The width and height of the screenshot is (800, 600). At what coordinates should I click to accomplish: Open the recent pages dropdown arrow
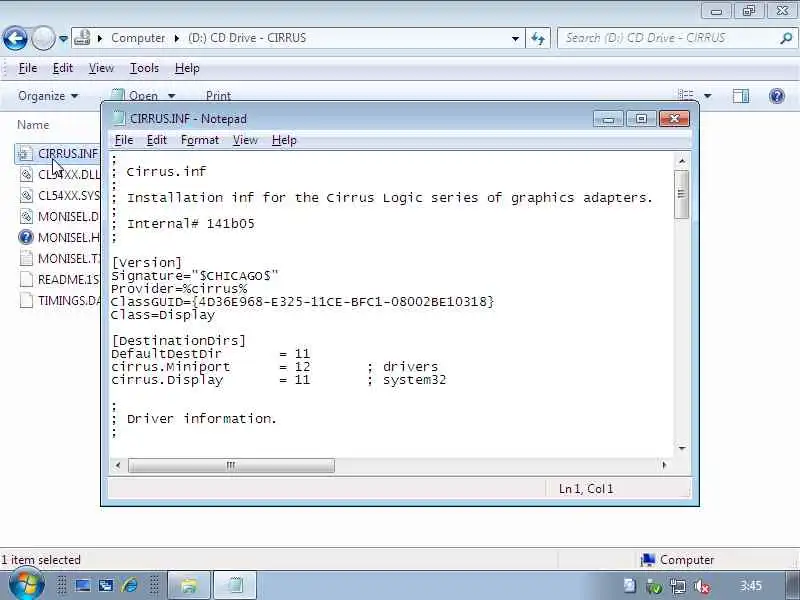point(63,38)
